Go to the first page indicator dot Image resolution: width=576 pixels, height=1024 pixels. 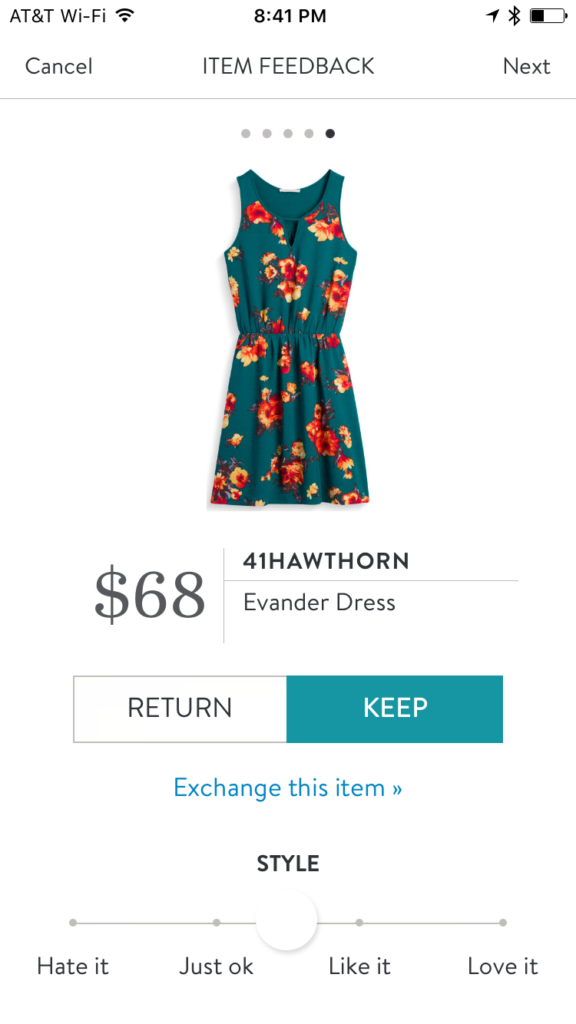(246, 133)
